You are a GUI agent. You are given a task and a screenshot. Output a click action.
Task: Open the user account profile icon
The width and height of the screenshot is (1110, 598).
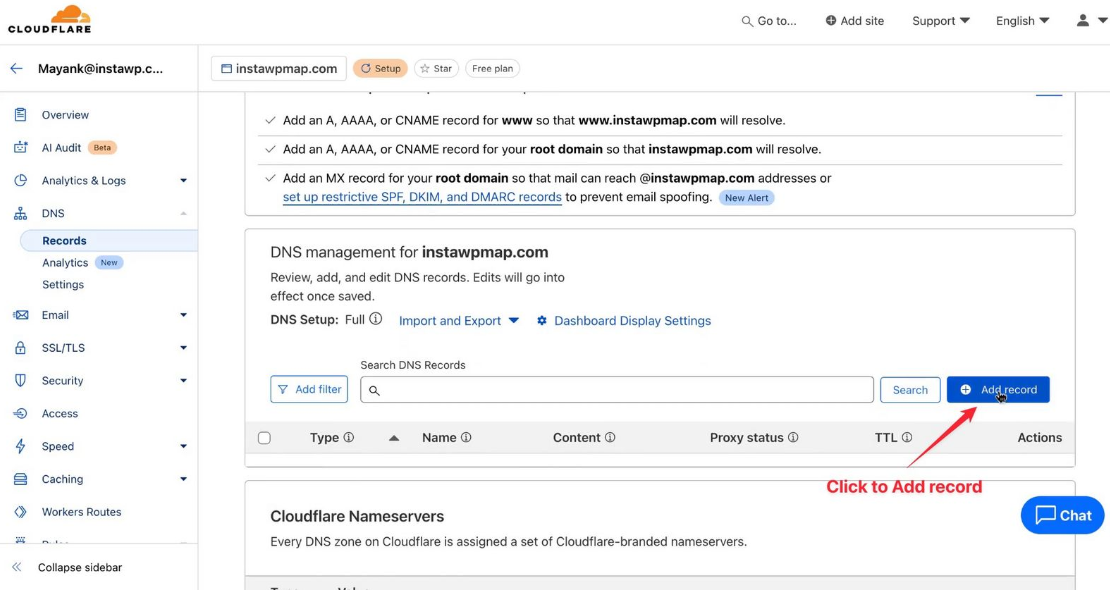[x=1082, y=21]
